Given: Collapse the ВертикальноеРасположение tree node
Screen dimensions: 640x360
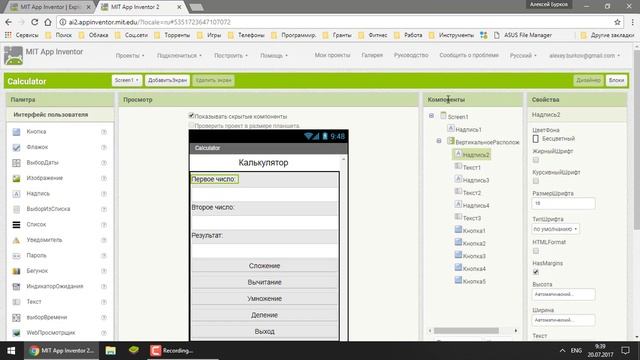Looking at the screenshot, I should [439, 141].
